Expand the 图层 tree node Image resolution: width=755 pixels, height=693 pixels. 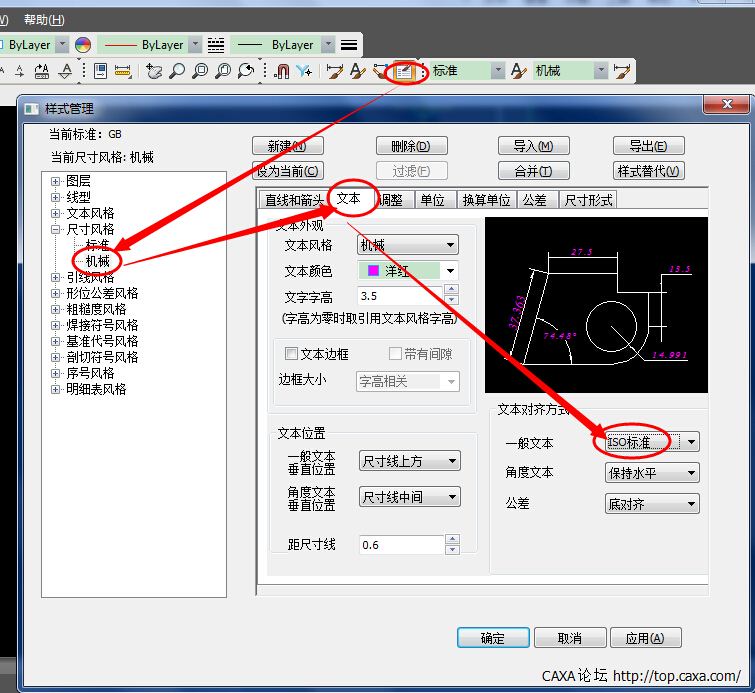coord(57,181)
